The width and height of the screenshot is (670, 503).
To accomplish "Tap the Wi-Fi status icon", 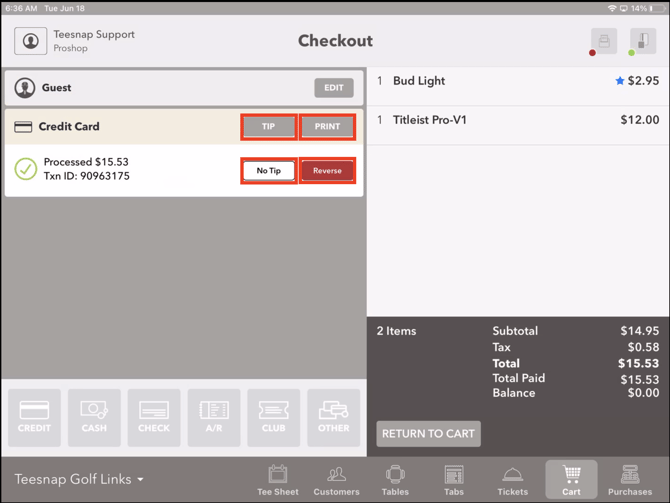I will 612,8.
